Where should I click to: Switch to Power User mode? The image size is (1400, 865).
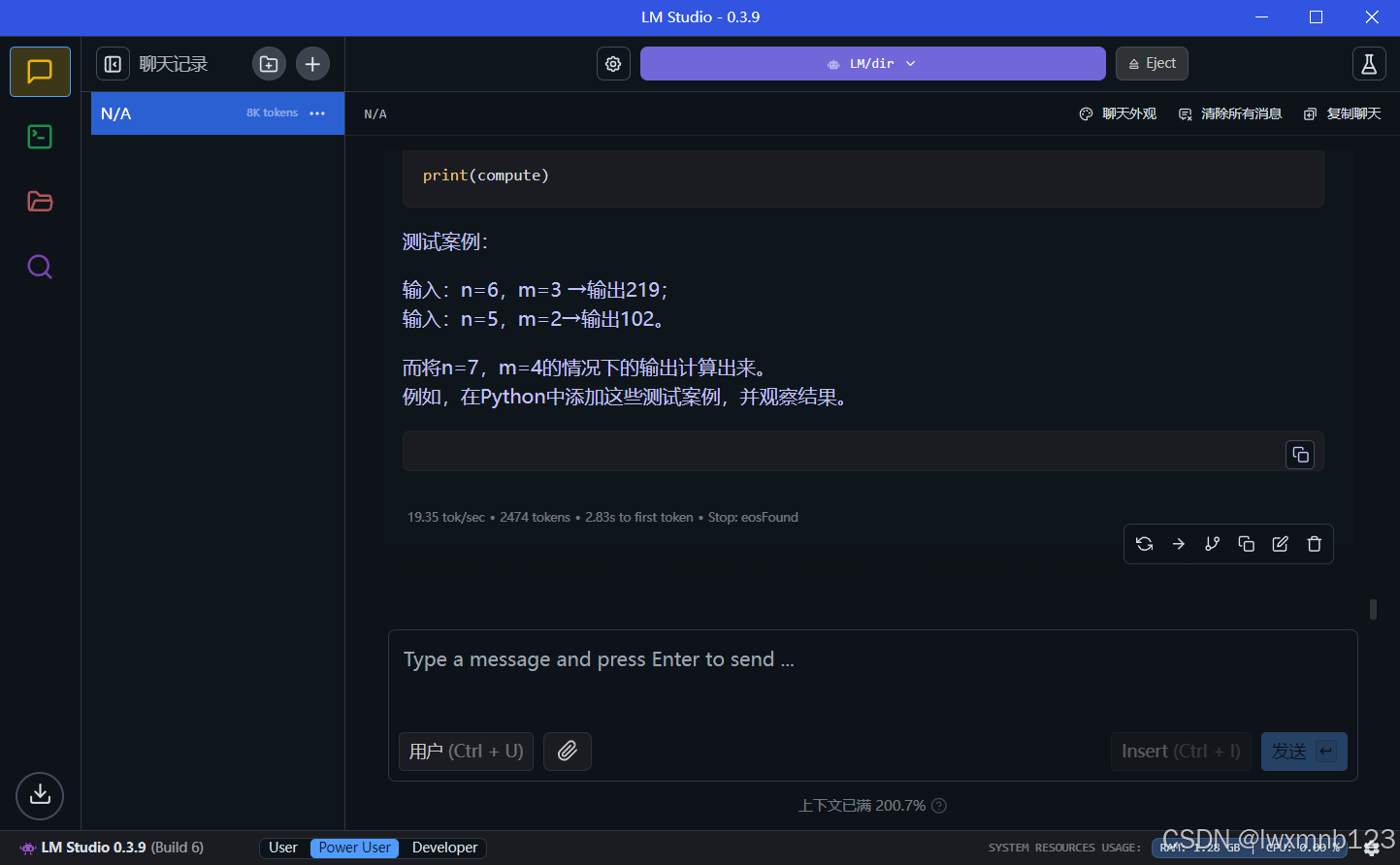coord(355,848)
